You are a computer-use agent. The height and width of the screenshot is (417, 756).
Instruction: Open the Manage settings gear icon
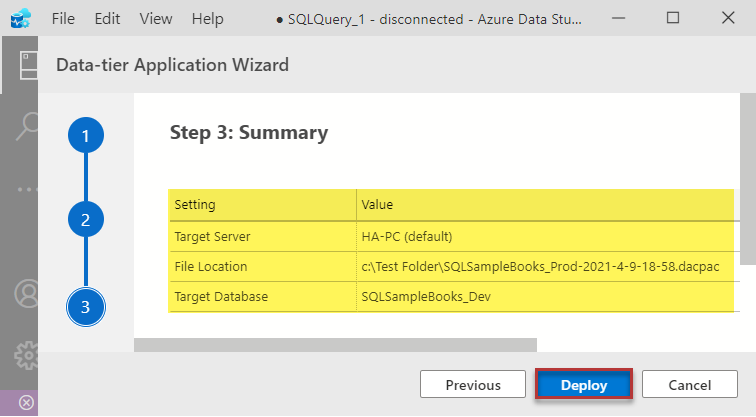point(19,355)
